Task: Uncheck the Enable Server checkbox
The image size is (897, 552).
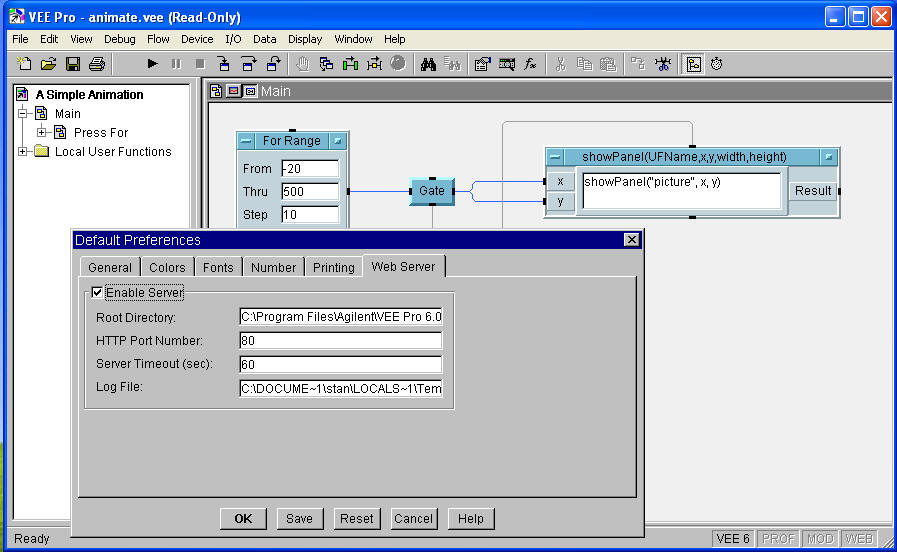Action: point(97,293)
